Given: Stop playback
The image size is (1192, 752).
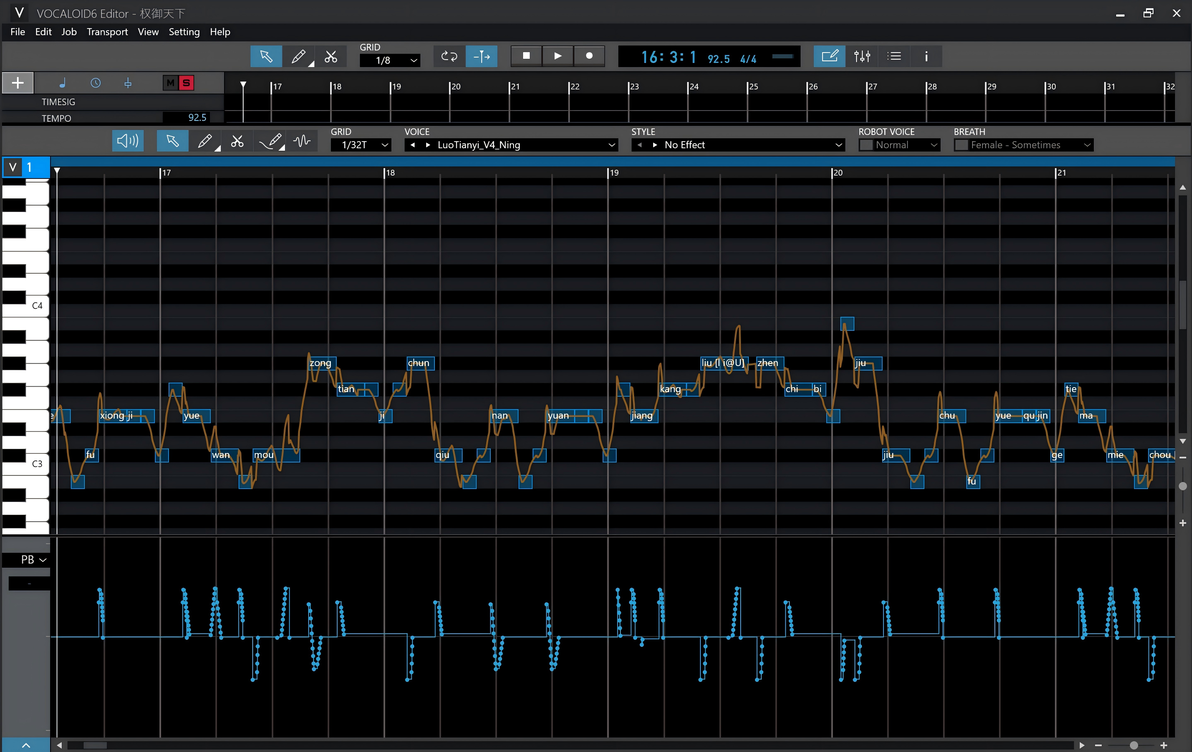Looking at the screenshot, I should (526, 56).
